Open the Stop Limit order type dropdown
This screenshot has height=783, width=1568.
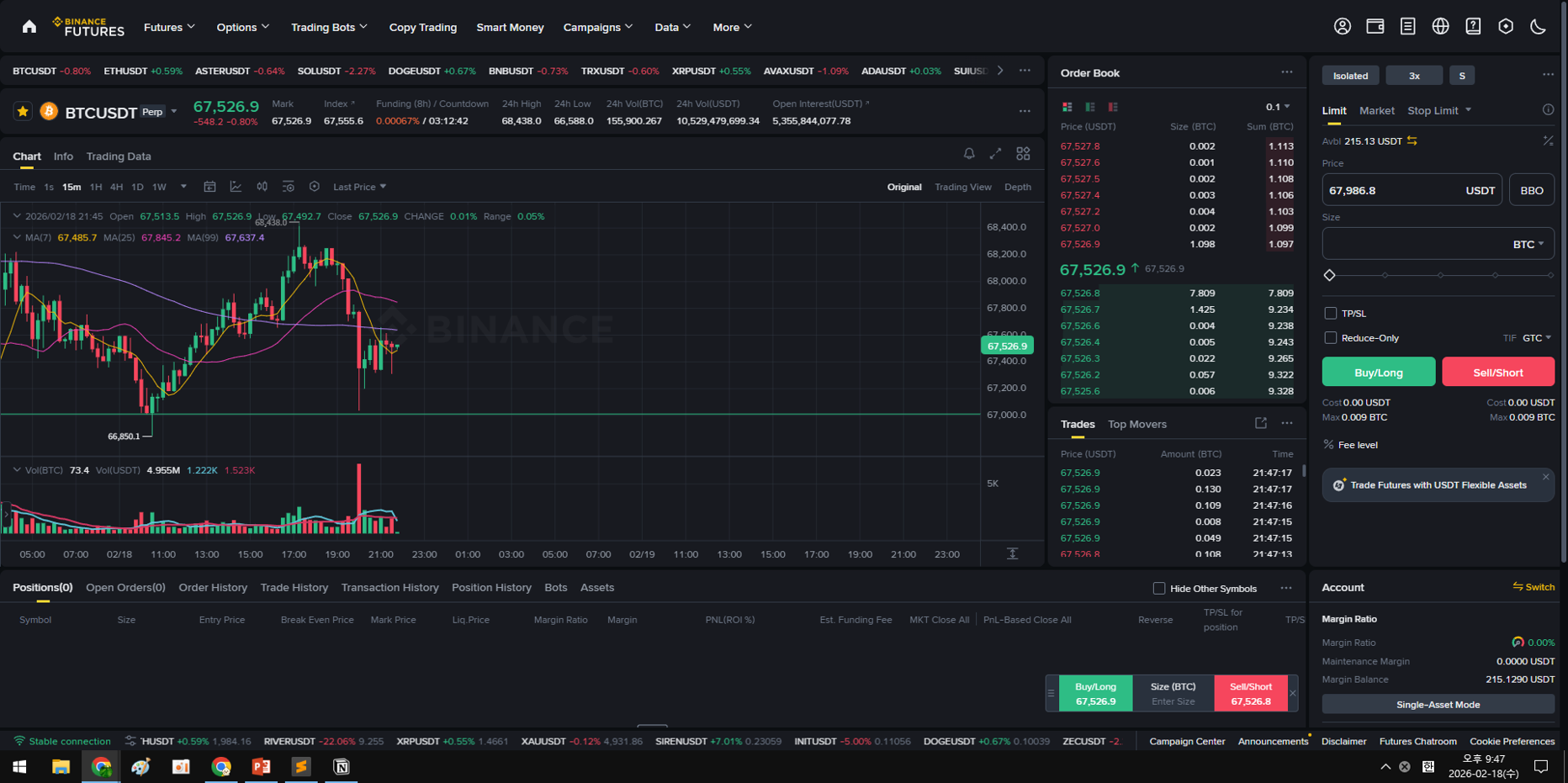pos(1439,110)
